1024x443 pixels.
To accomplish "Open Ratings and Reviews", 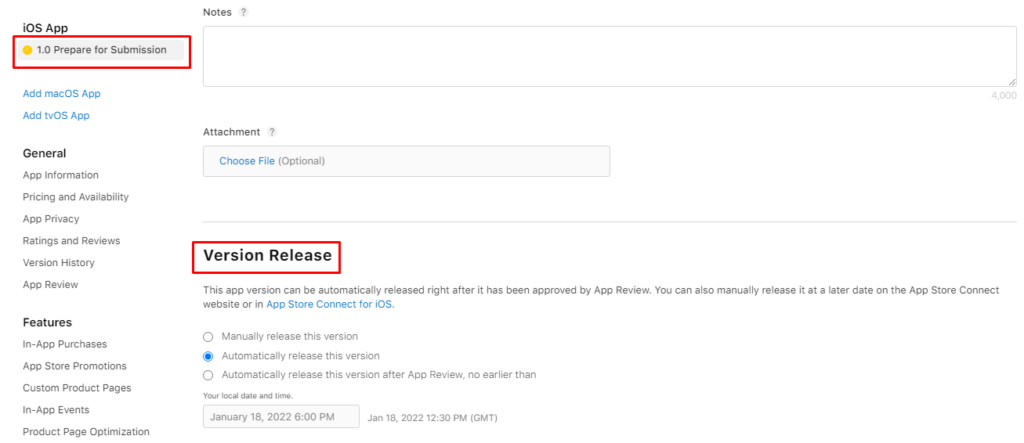I will point(71,240).
